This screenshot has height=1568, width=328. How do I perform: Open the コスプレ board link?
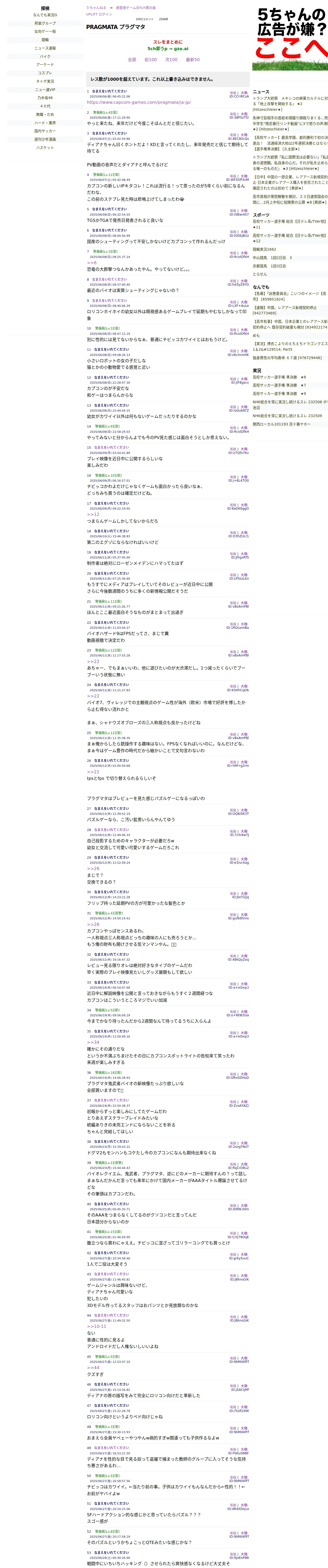click(45, 73)
